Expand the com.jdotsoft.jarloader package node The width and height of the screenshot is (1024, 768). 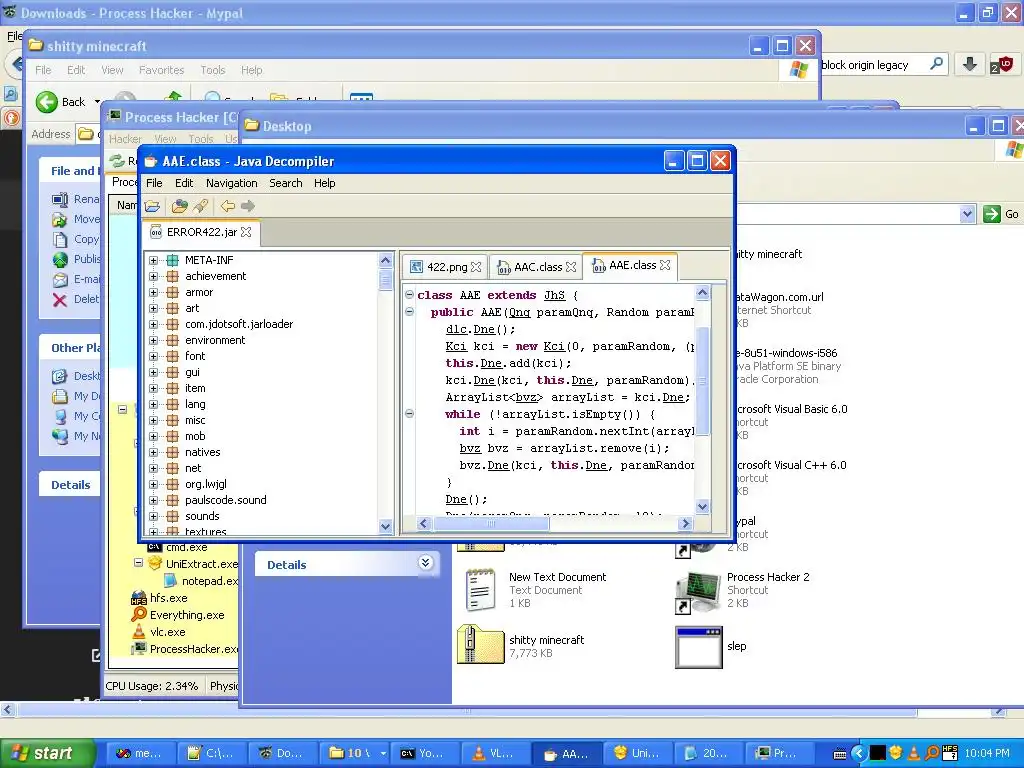153,324
